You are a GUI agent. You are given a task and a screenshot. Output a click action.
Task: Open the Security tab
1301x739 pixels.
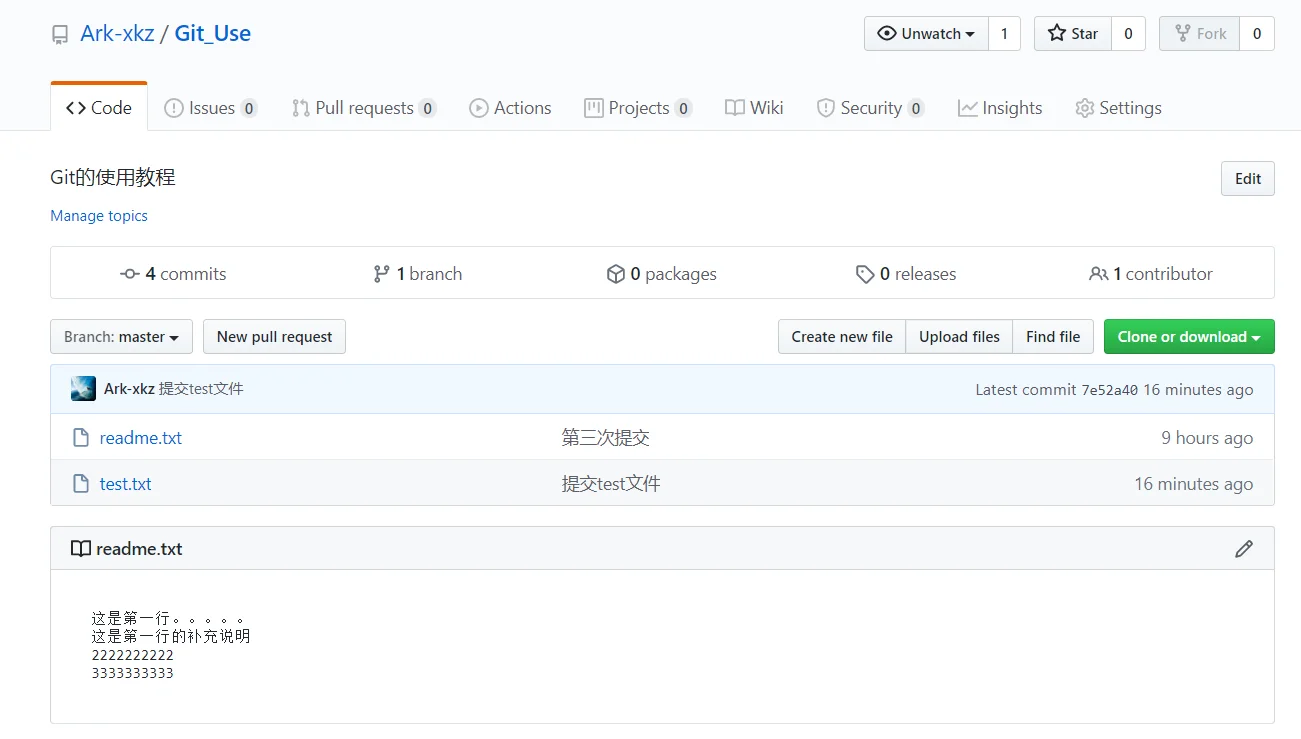[870, 108]
